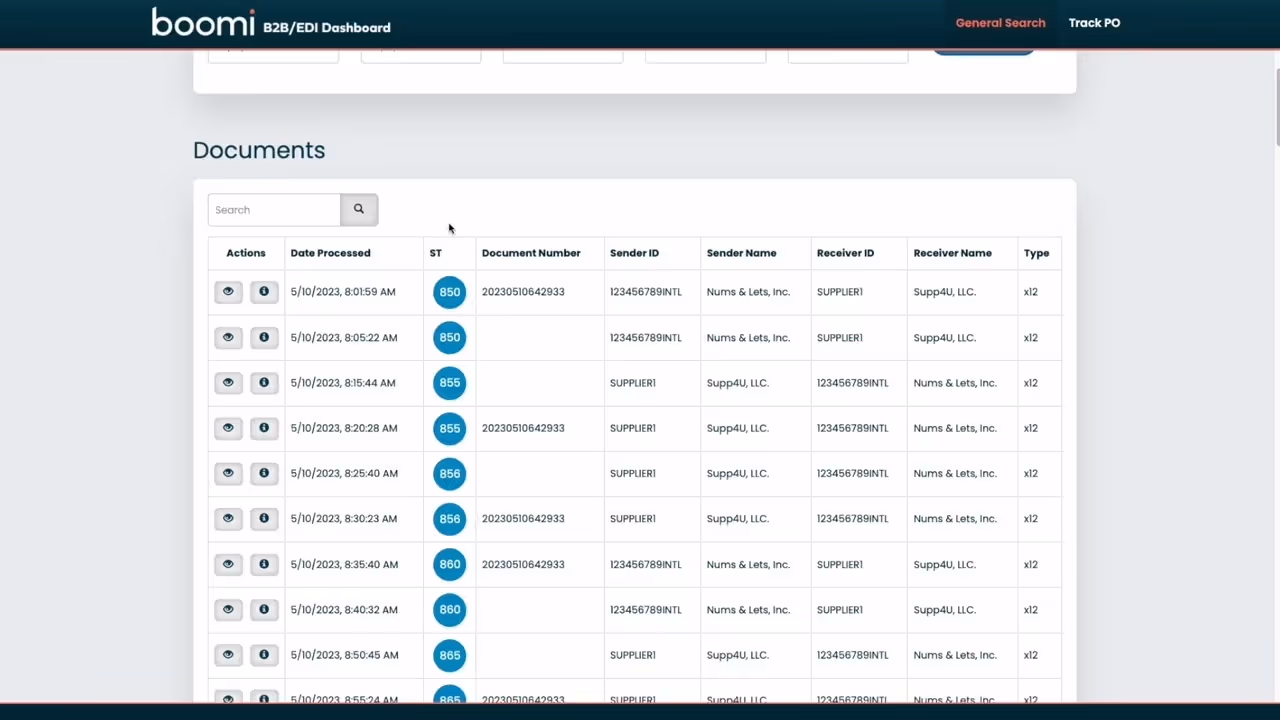The height and width of the screenshot is (720, 1280).
Task: Click x12 type in 8:50:45 AM row
Action: click(1030, 655)
